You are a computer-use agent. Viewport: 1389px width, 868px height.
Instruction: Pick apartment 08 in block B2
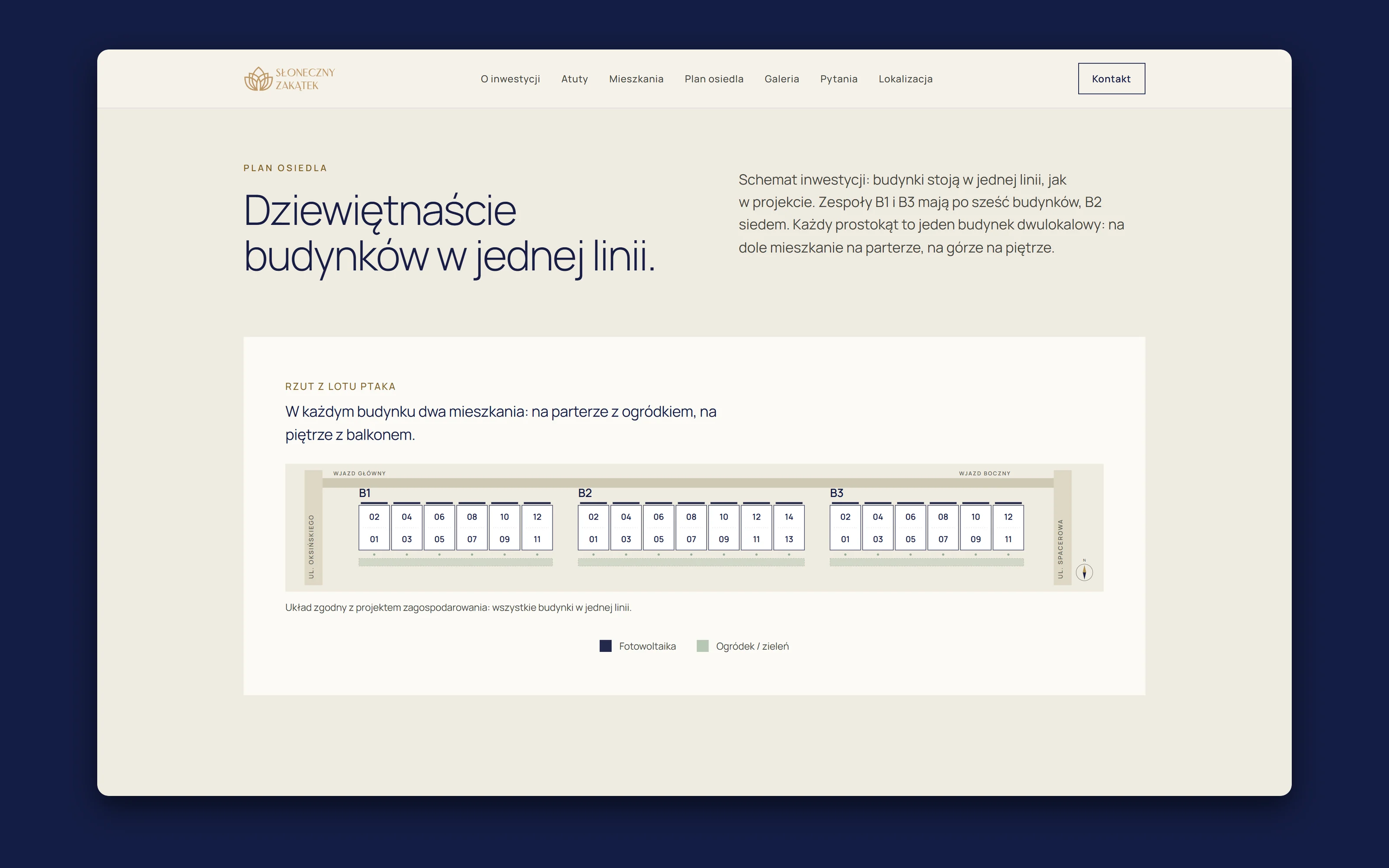coord(691,516)
